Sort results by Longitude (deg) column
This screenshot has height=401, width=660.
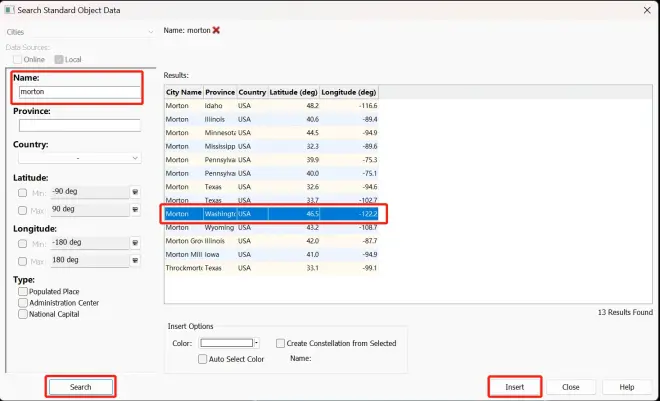[x=349, y=92]
